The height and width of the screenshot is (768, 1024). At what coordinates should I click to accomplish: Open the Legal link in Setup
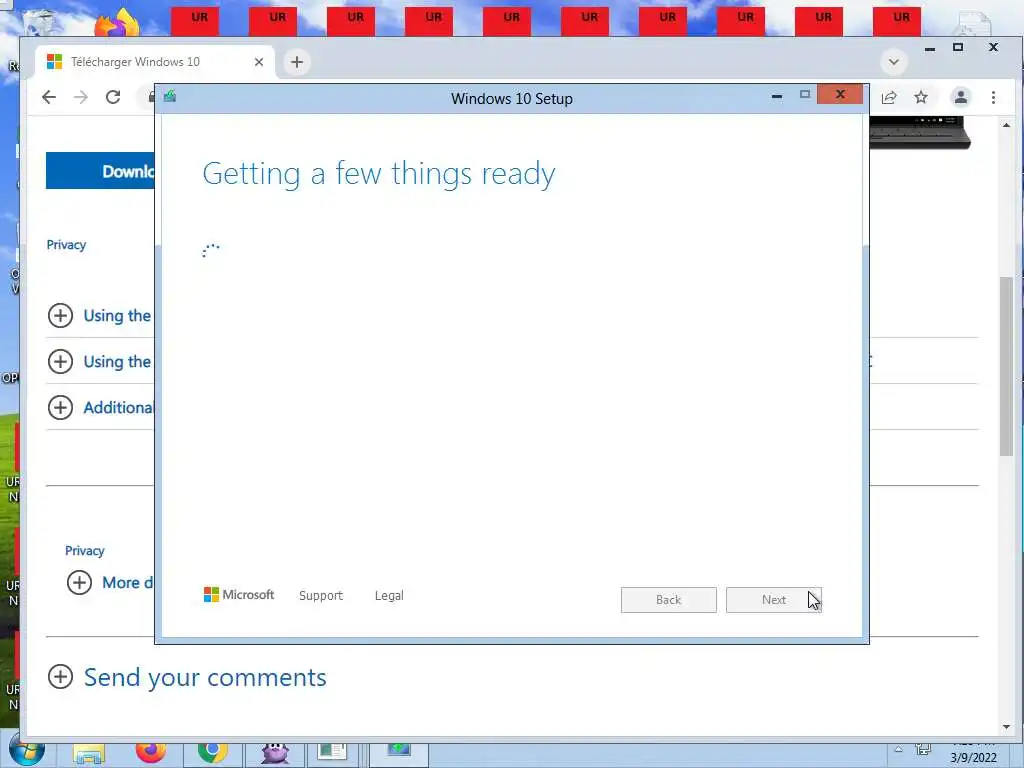pos(389,596)
